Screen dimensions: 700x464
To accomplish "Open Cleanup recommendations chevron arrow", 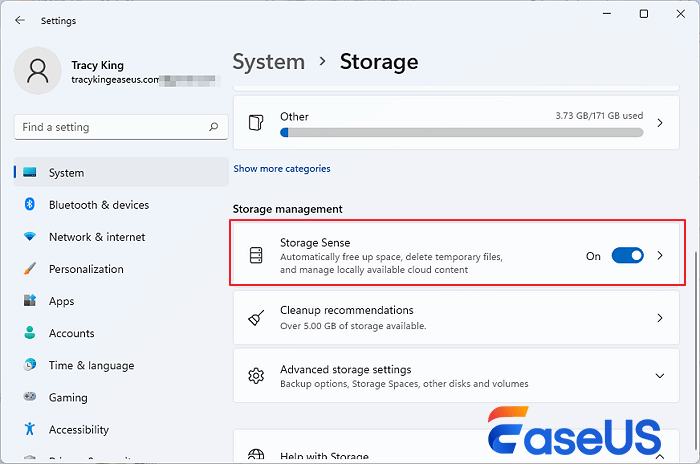I will 659,318.
